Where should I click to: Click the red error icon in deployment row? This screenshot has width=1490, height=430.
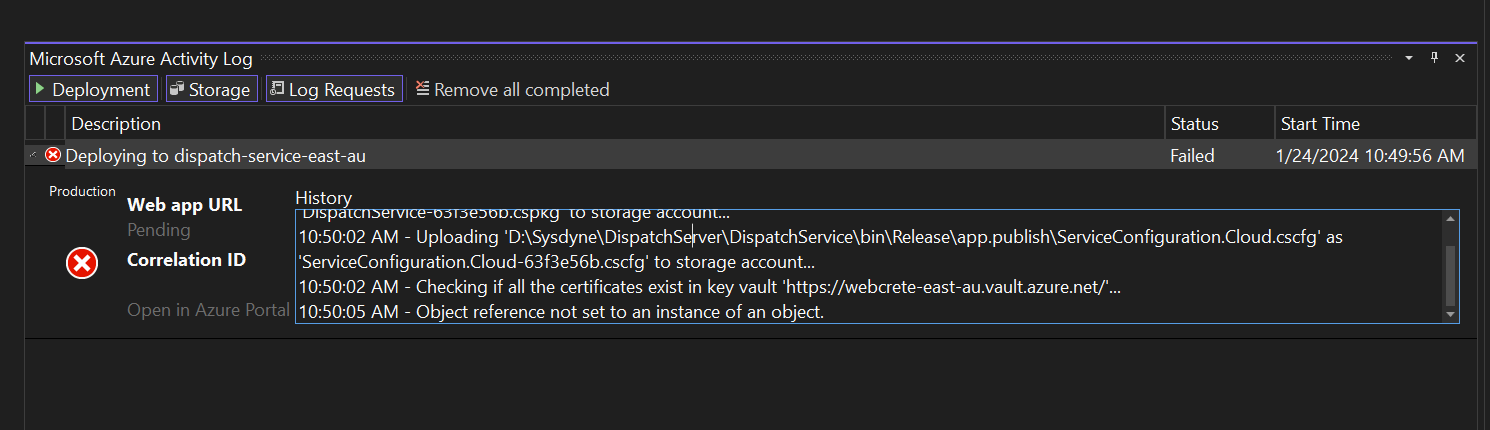click(53, 156)
